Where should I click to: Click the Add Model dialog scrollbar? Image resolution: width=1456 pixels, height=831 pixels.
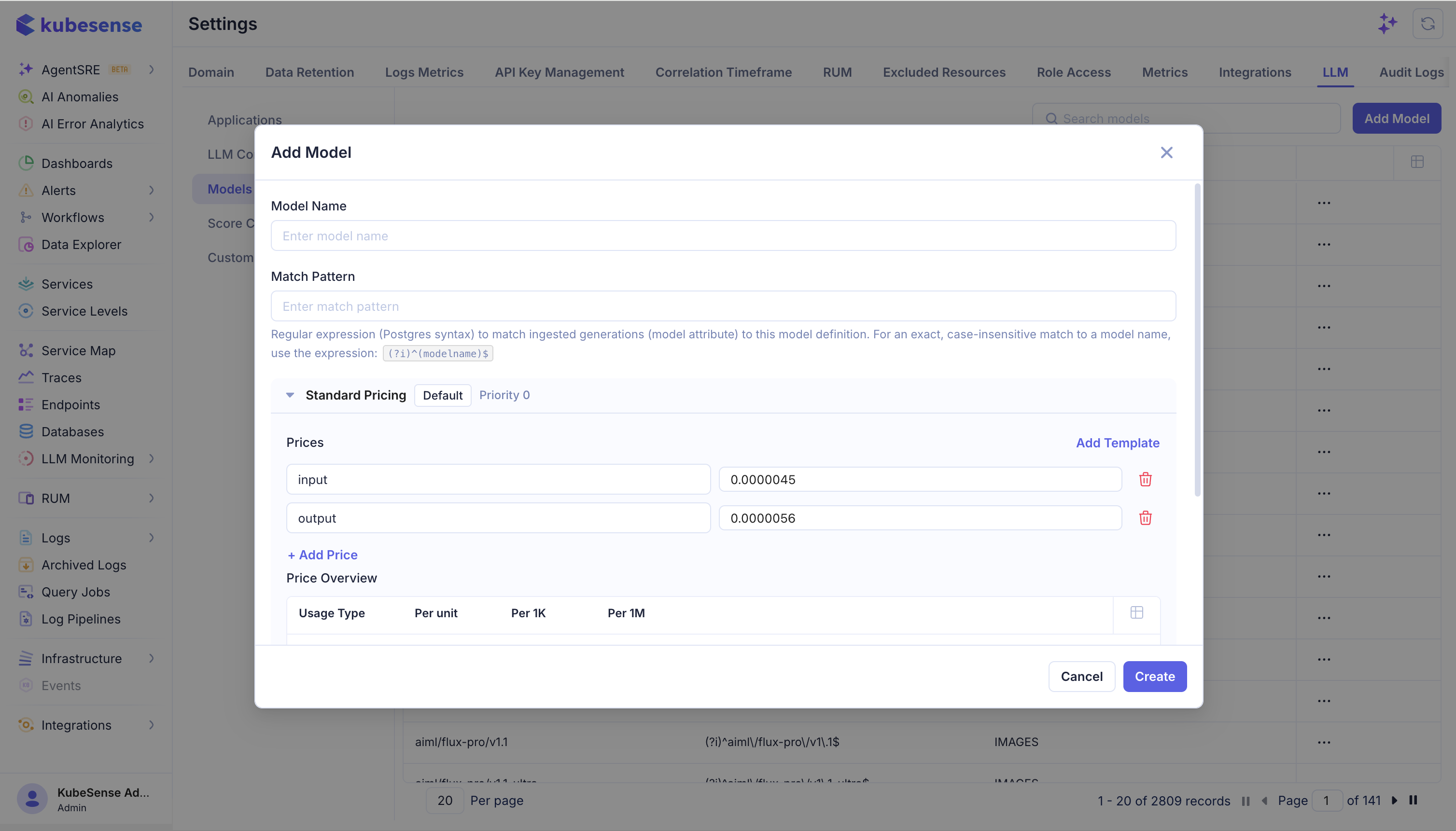pos(1197,340)
